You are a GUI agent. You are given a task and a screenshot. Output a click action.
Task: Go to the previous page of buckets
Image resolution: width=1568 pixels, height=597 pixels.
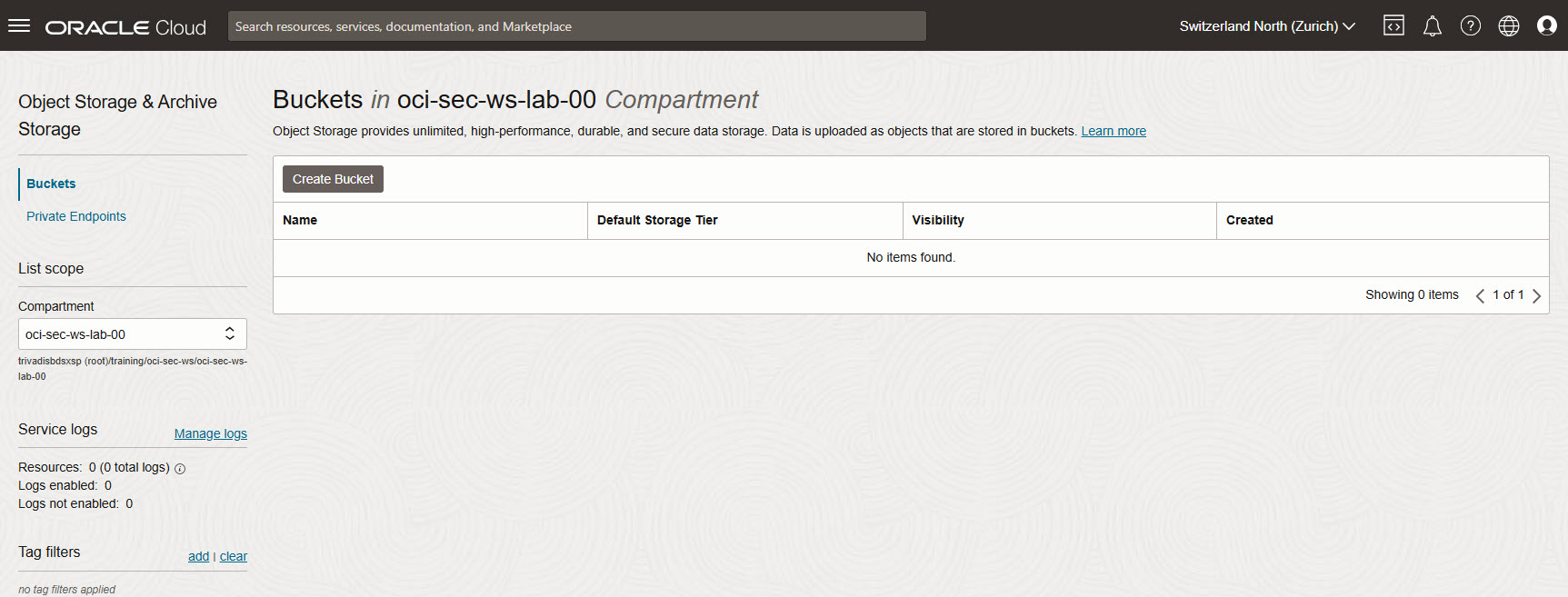click(1480, 295)
